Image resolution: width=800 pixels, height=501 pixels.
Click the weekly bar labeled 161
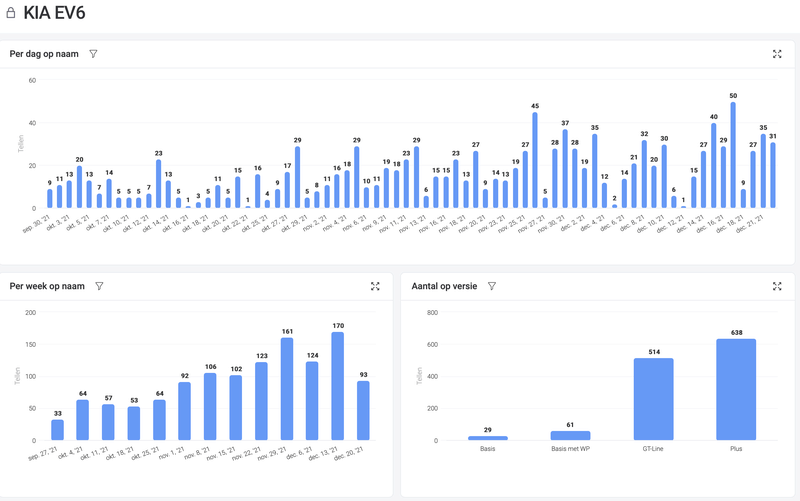tap(287, 389)
